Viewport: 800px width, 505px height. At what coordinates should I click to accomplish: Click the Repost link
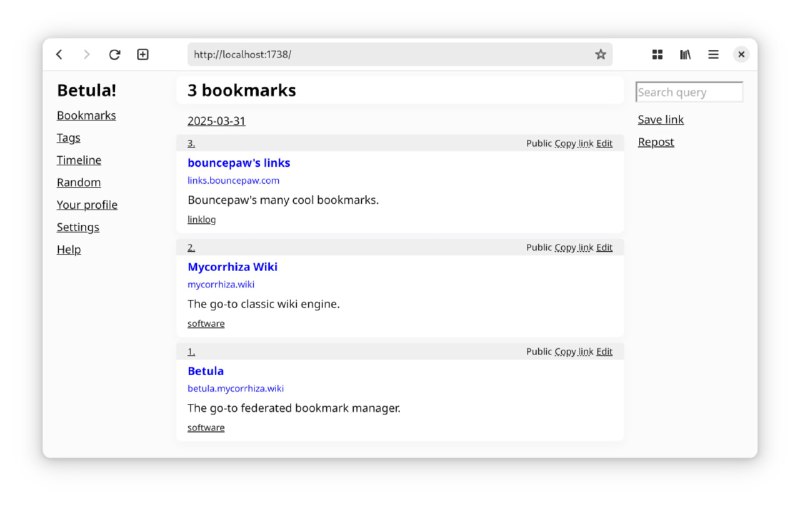pos(656,142)
